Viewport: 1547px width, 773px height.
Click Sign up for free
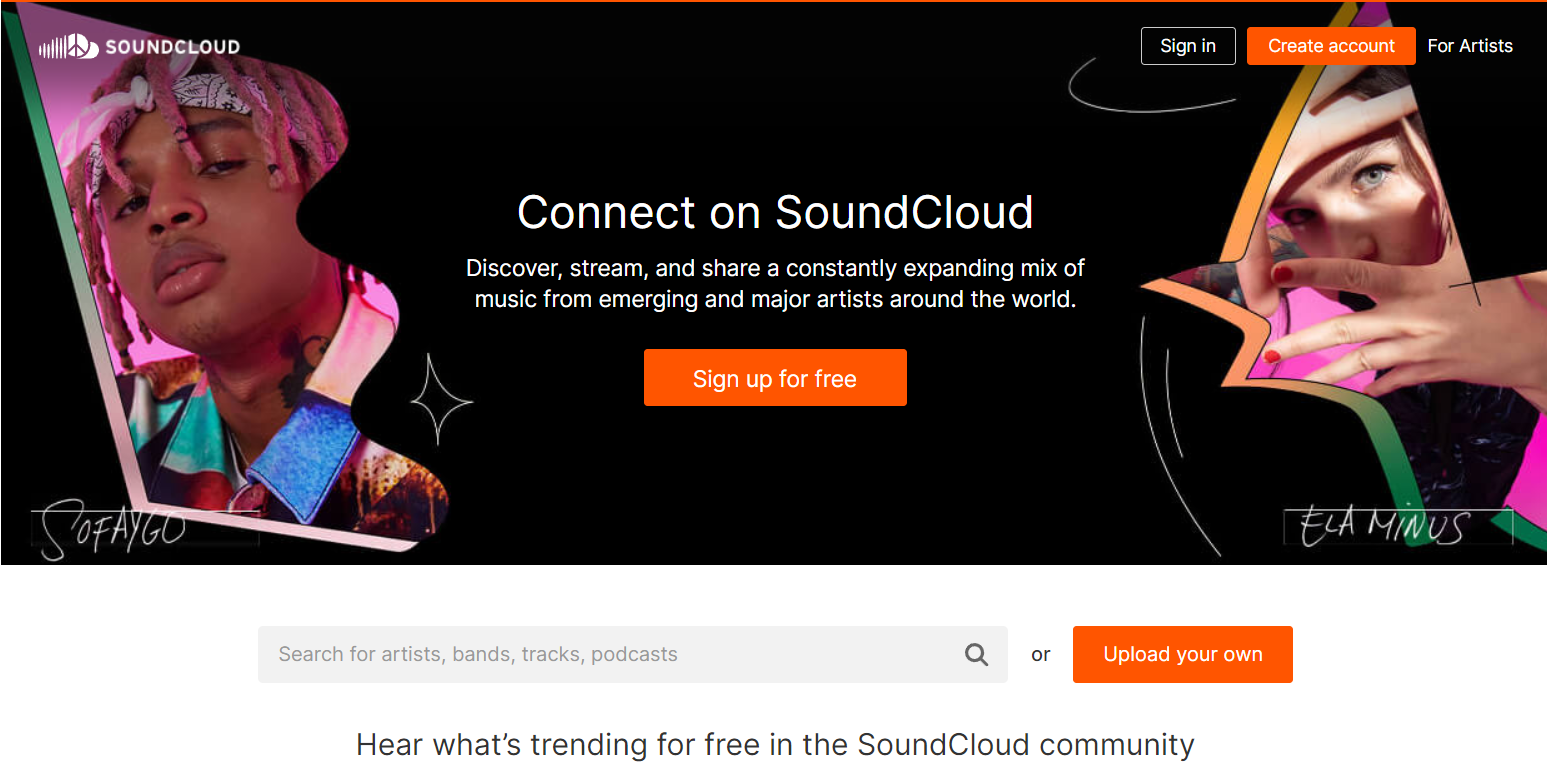pos(775,378)
